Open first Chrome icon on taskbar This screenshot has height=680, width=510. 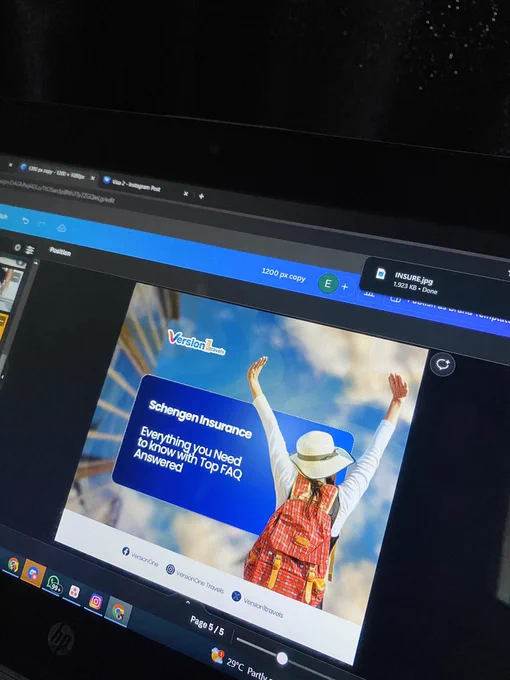[13, 565]
